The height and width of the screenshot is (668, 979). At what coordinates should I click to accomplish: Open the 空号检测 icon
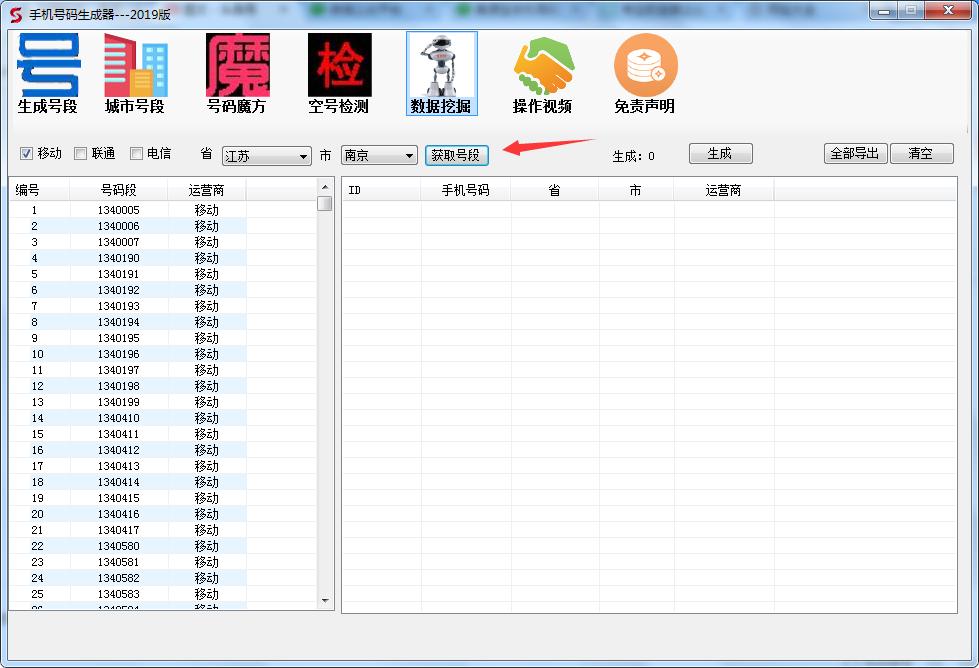339,73
